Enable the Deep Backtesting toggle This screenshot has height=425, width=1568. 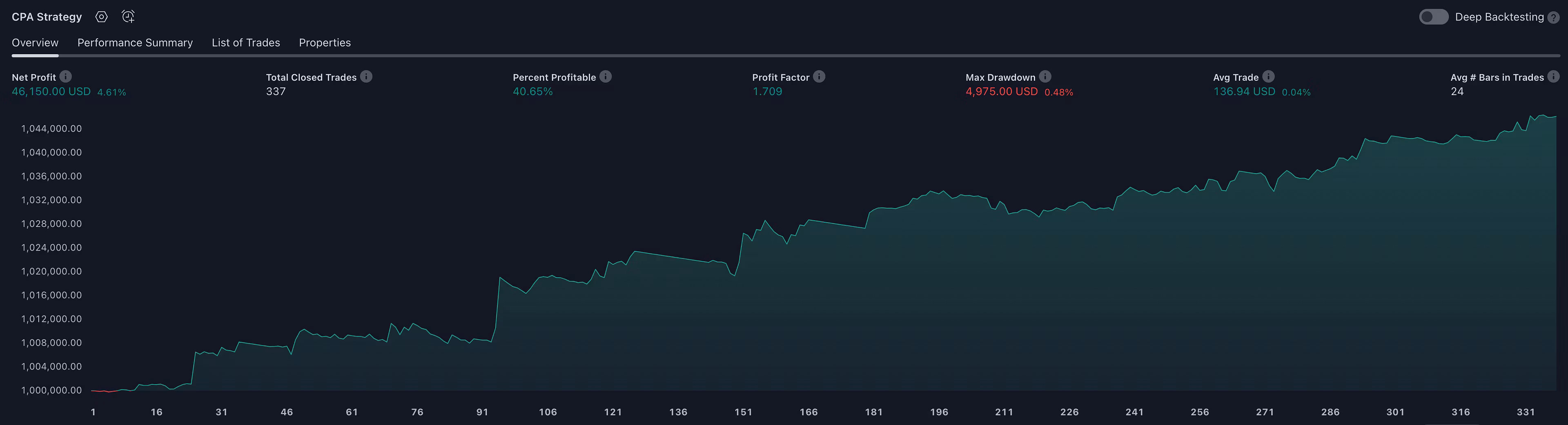1434,17
